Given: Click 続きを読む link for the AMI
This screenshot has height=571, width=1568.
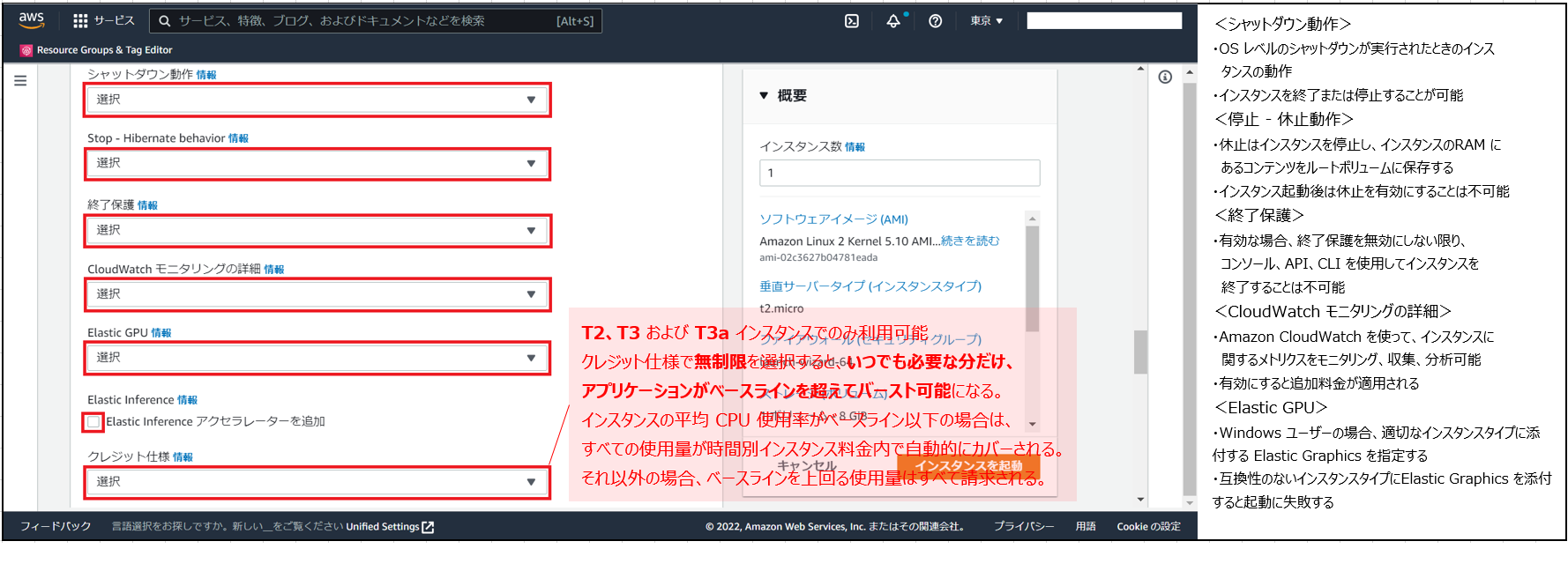Looking at the screenshot, I should click(970, 241).
